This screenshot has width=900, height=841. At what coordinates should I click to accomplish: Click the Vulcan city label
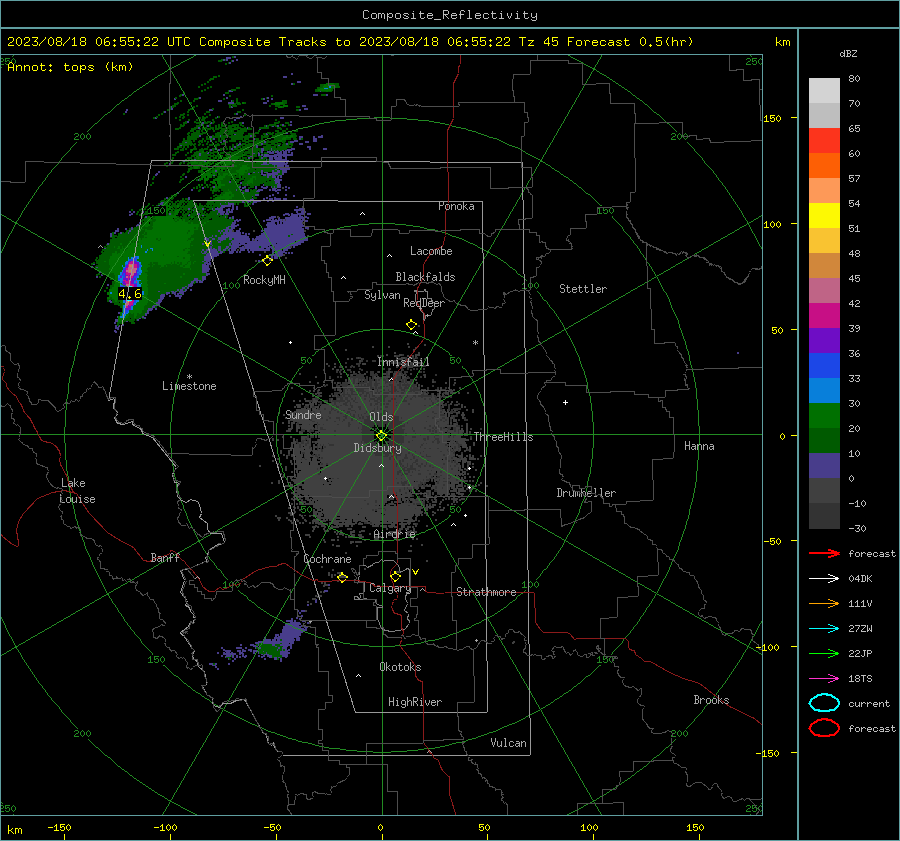coord(509,743)
